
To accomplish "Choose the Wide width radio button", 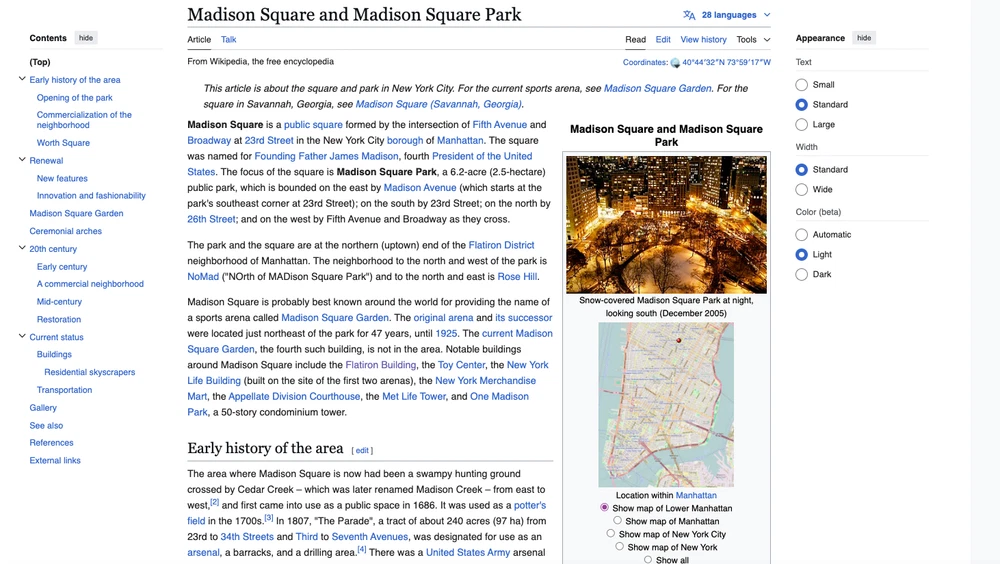I will pyautogui.click(x=802, y=190).
